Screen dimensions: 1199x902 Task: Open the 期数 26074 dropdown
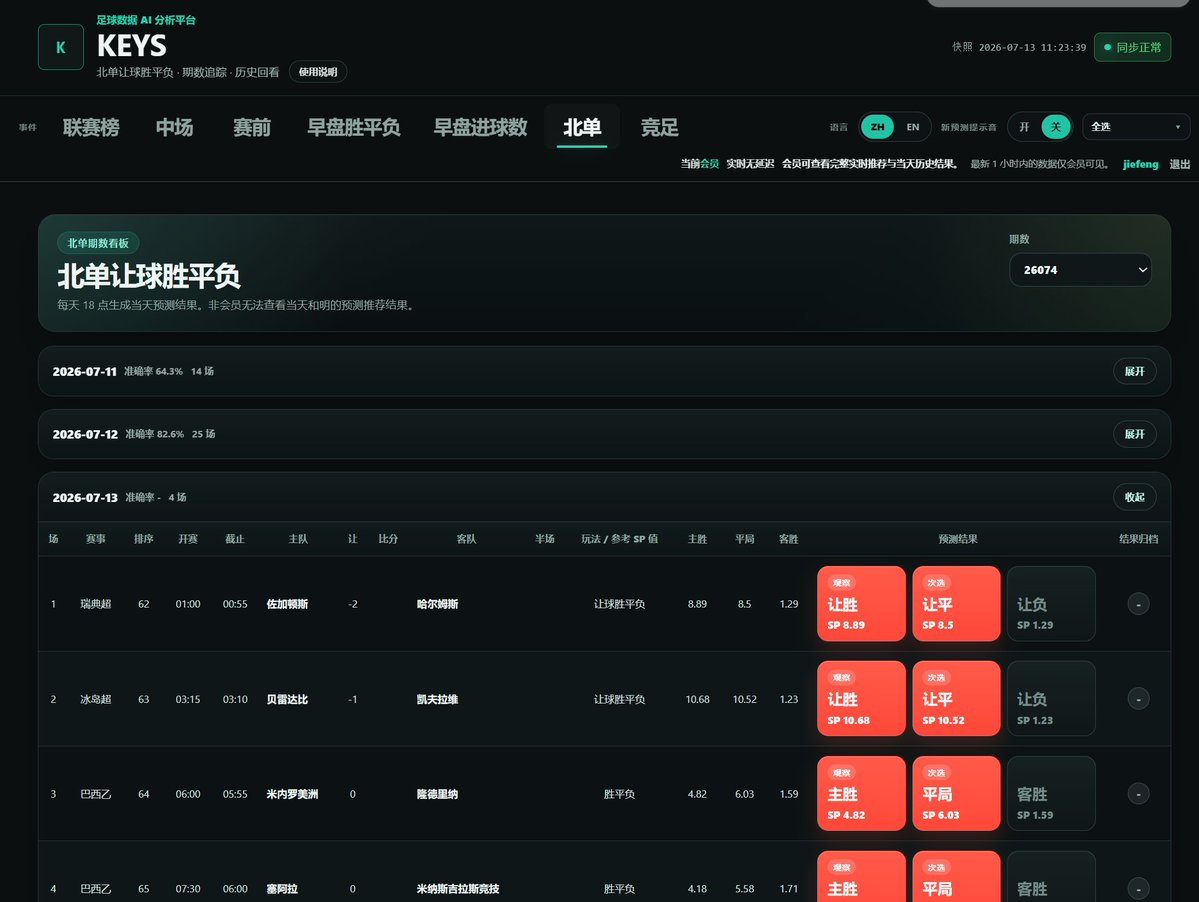click(1080, 270)
